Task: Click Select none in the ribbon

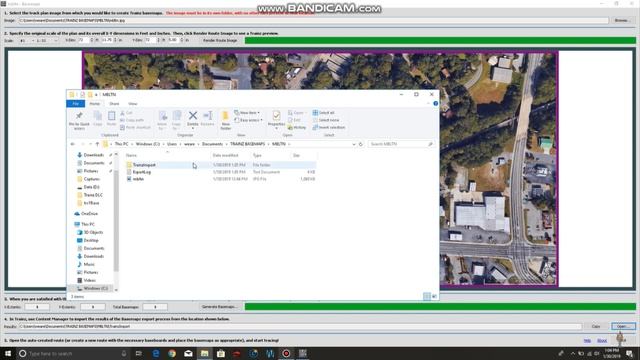Action: 326,120
